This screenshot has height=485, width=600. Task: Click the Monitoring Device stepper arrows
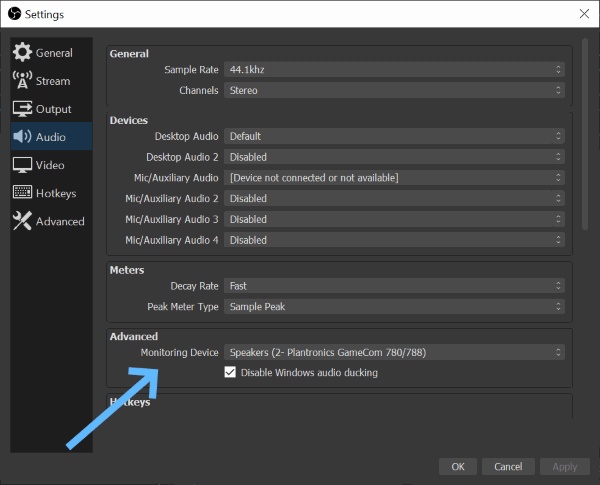[558, 352]
